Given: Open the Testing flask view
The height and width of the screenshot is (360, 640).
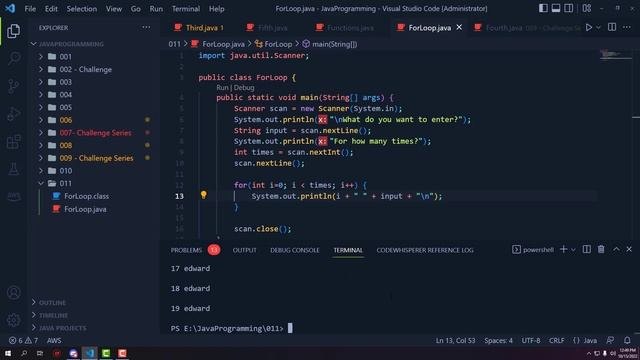Looking at the screenshot, I should [x=13, y=169].
